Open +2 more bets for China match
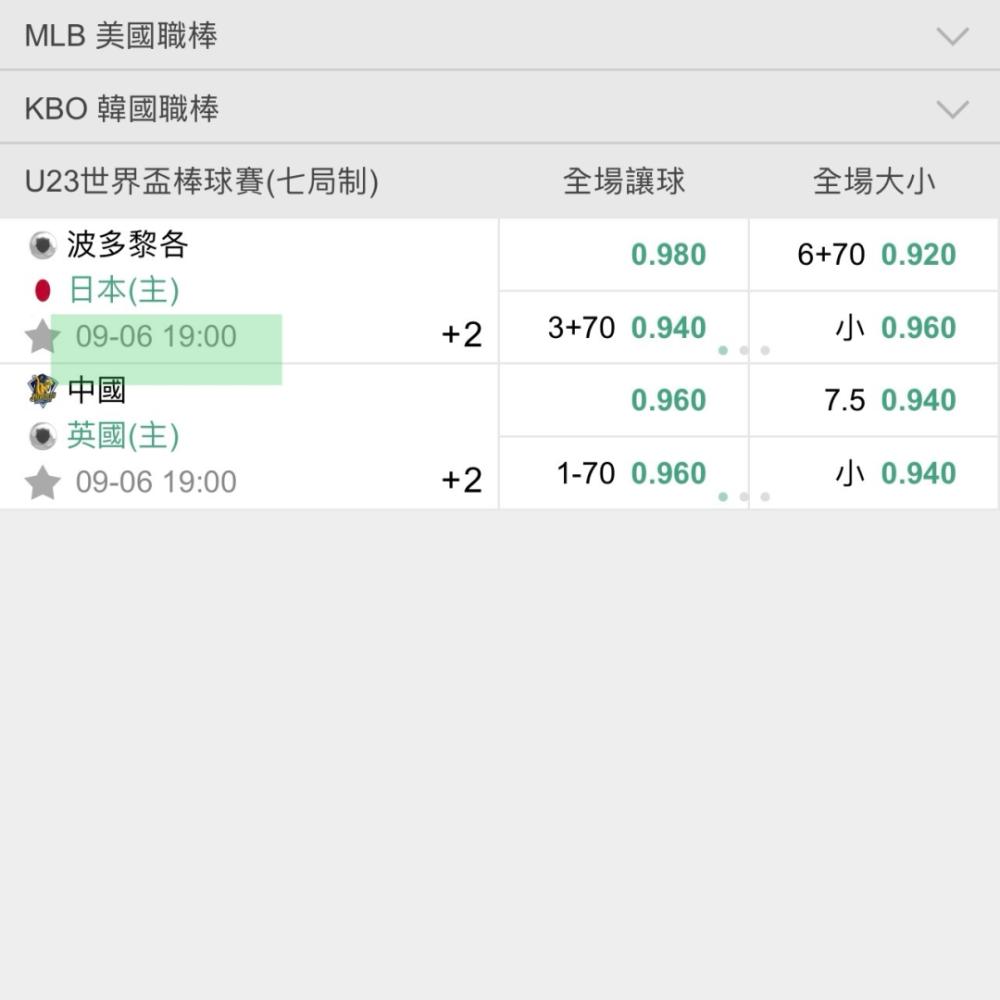 coord(462,480)
